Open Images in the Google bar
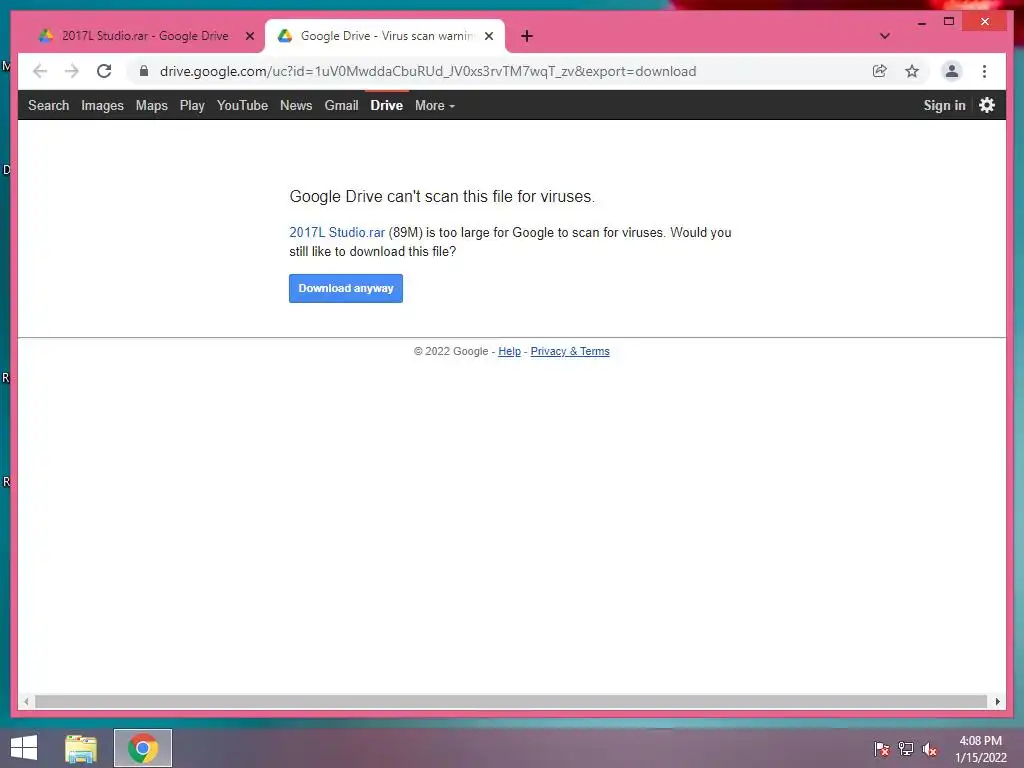1024x768 pixels. coord(102,105)
